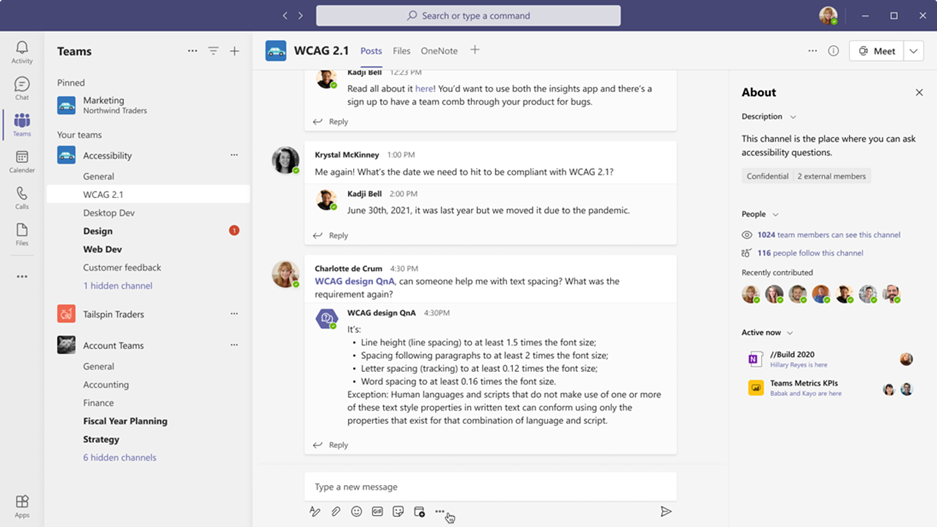The width and height of the screenshot is (937, 527).
Task: Collapse the Active now section
Action: tap(790, 333)
